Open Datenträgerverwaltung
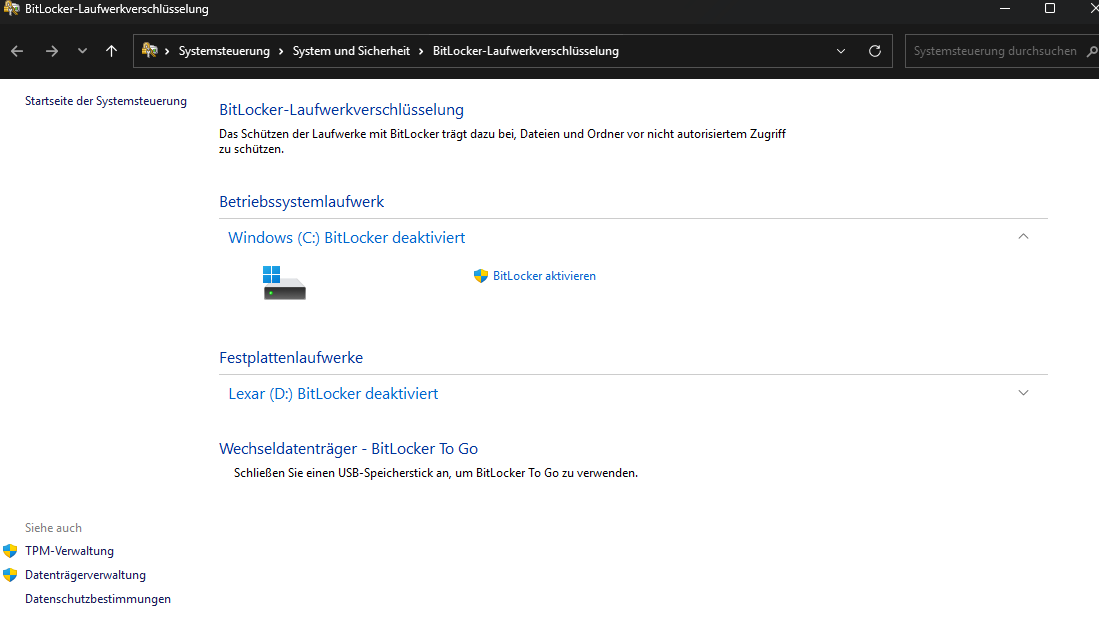This screenshot has height=621, width=1099. coord(86,575)
